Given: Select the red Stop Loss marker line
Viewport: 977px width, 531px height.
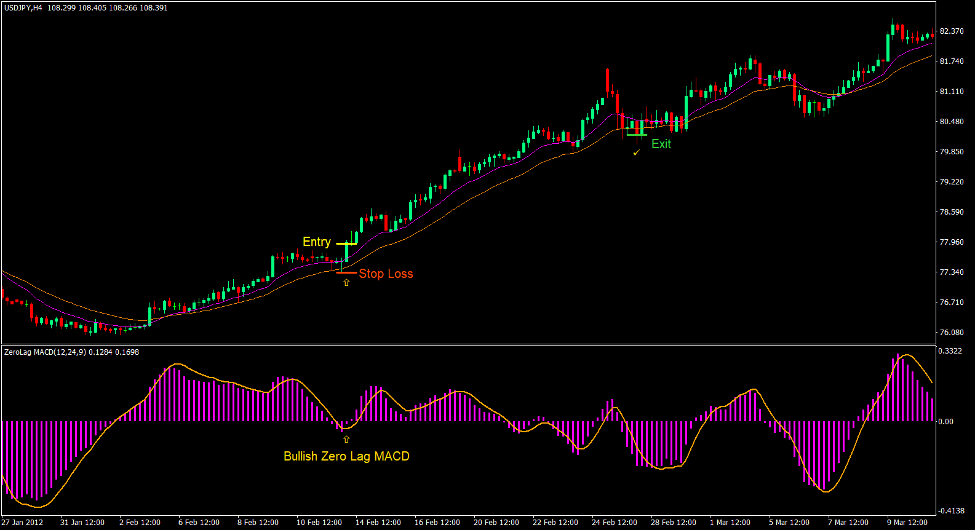Looking at the screenshot, I should [346, 272].
